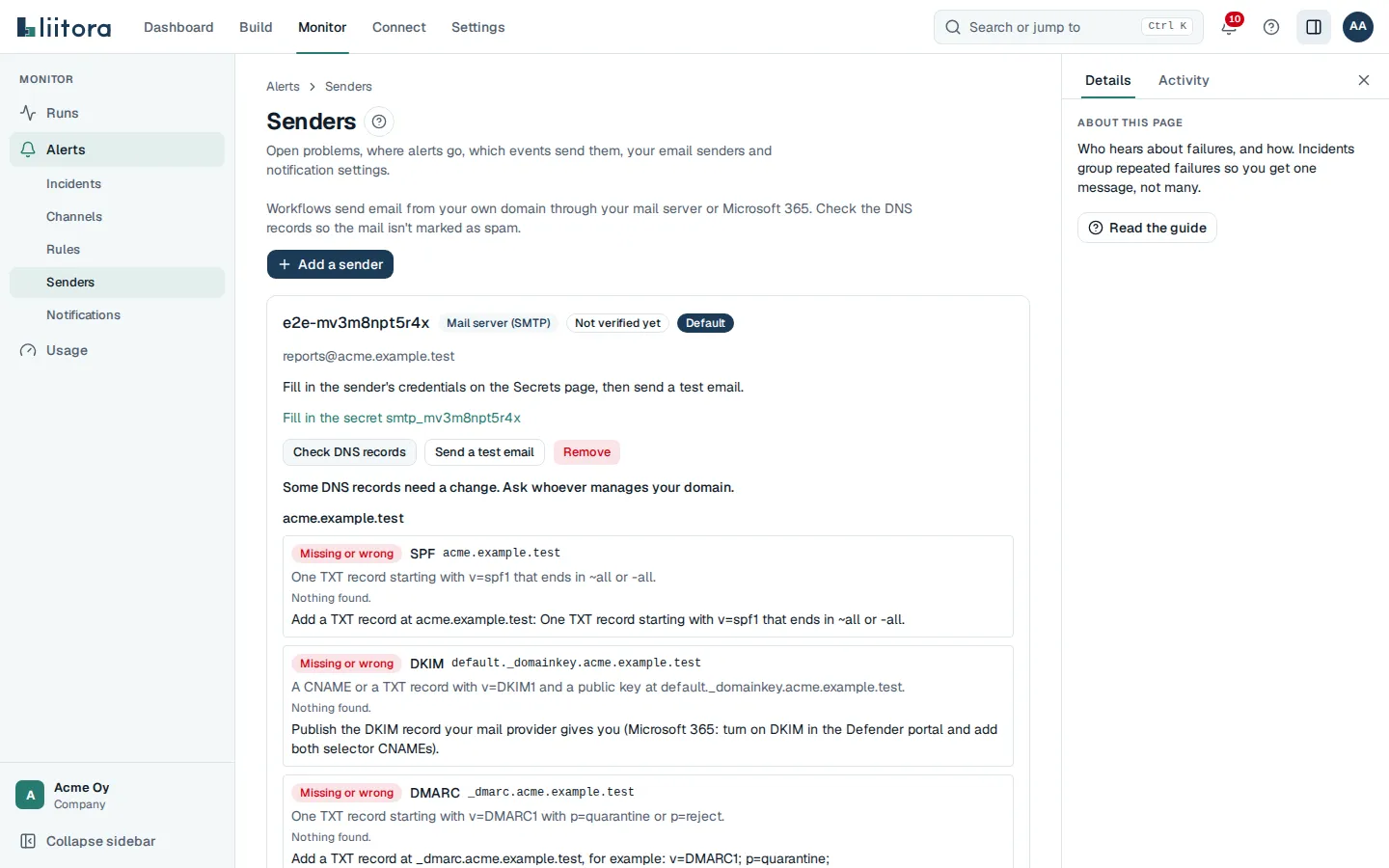This screenshot has width=1389, height=868.
Task: Click the Remove sender button
Action: [586, 452]
